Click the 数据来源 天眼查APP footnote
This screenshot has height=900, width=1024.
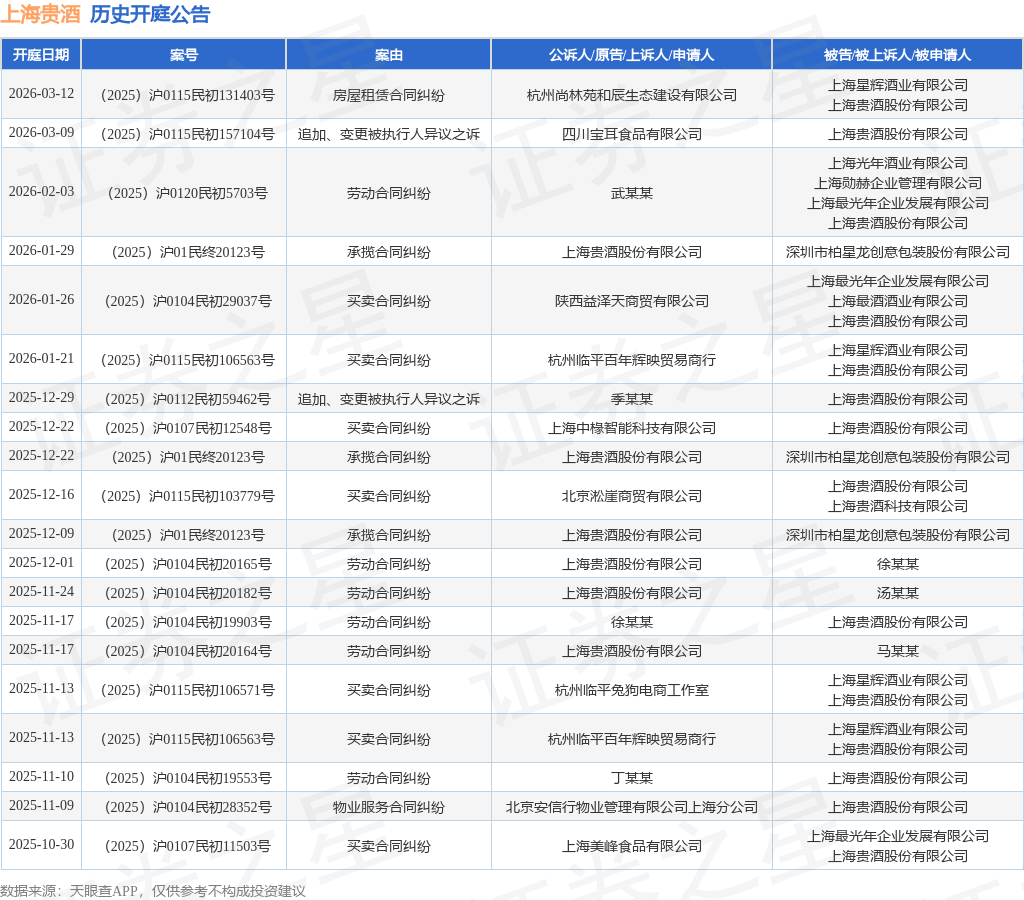152,891
